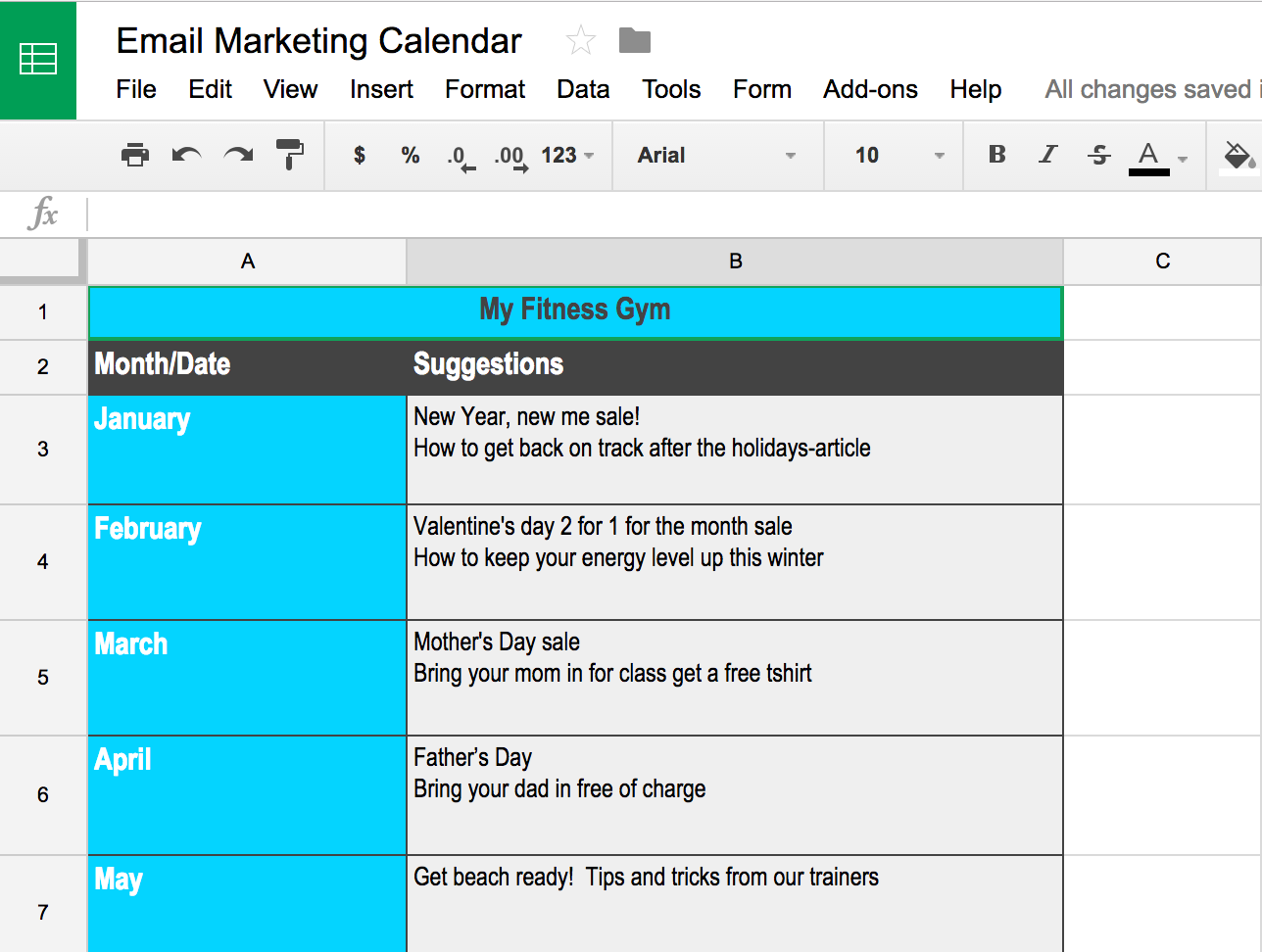
Task: Open the text color picker
Action: click(x=1149, y=157)
